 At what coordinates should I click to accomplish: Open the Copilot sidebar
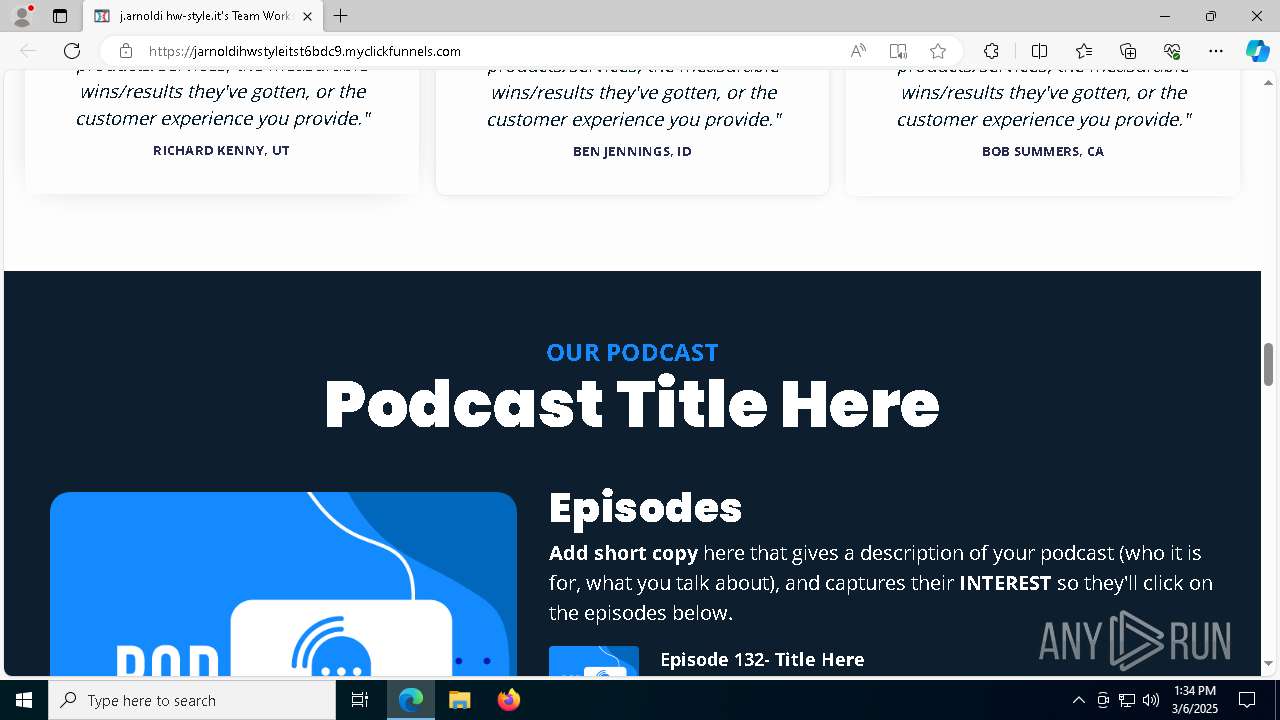click(1257, 51)
